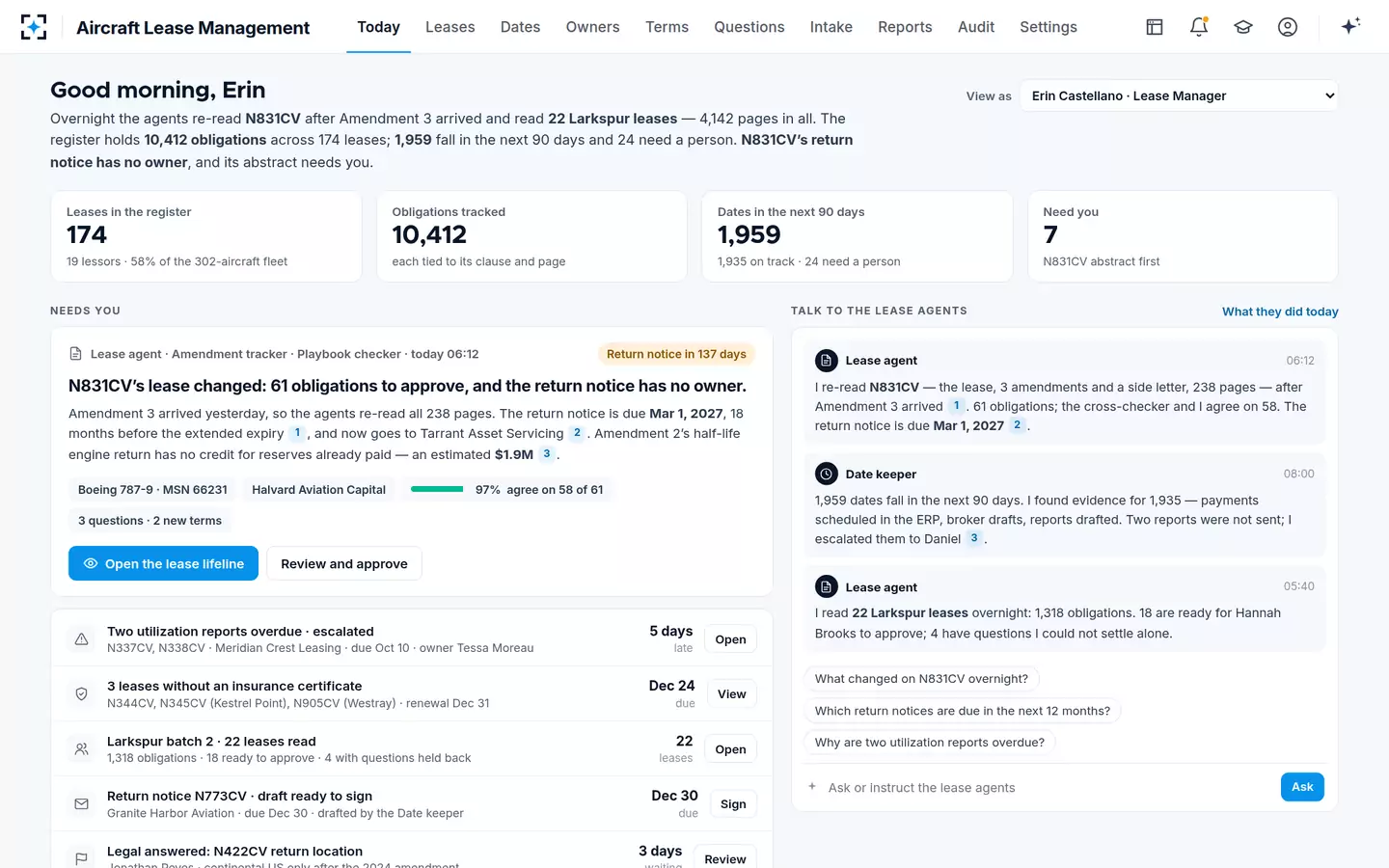Open the Larkspur batch 2 item
The width and height of the screenshot is (1389, 868).
pyautogui.click(x=730, y=749)
